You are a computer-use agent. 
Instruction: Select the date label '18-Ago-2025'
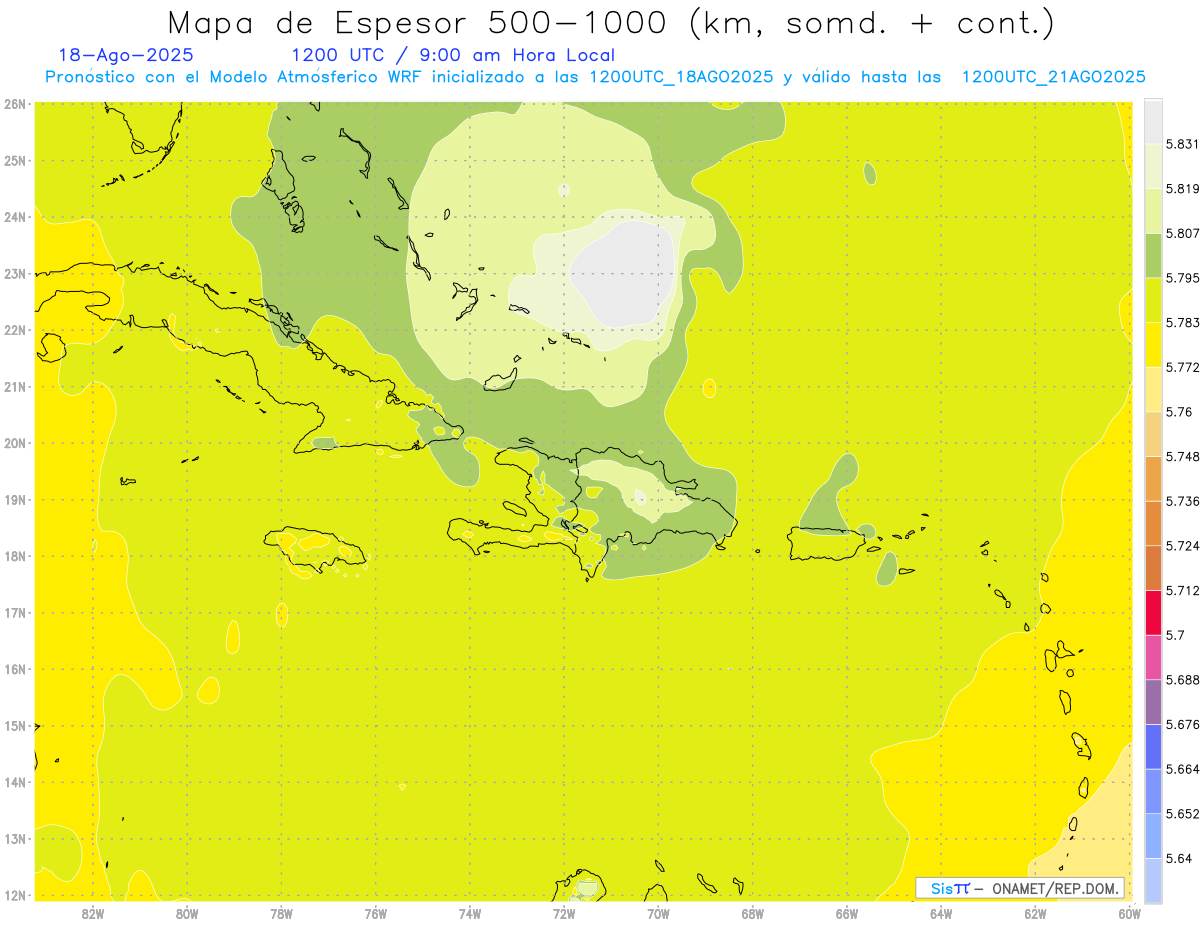(x=126, y=55)
